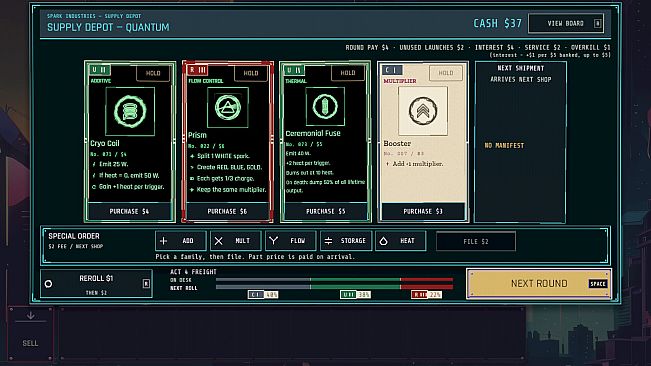Click the Cryo Coil card icon
This screenshot has width=651, height=366.
coord(130,111)
